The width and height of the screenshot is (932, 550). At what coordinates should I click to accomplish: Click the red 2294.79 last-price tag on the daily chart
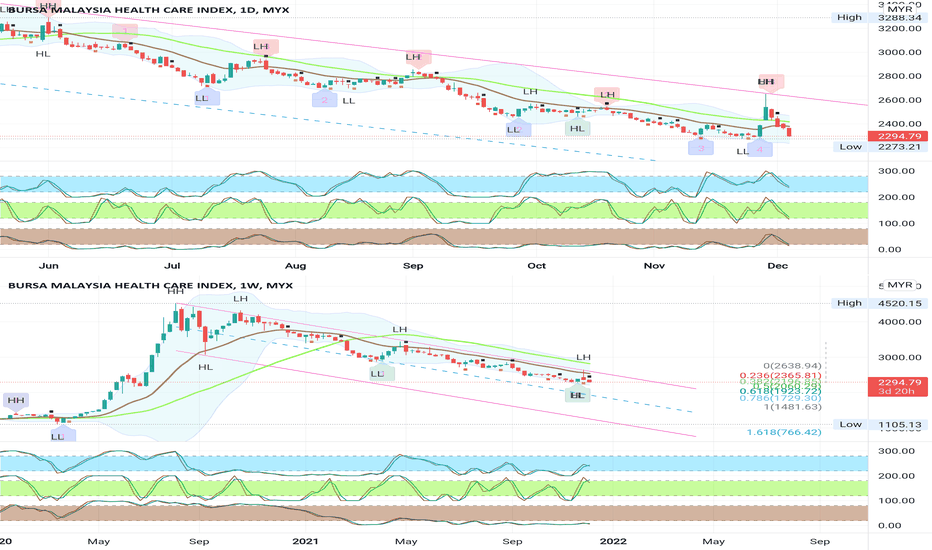click(898, 136)
